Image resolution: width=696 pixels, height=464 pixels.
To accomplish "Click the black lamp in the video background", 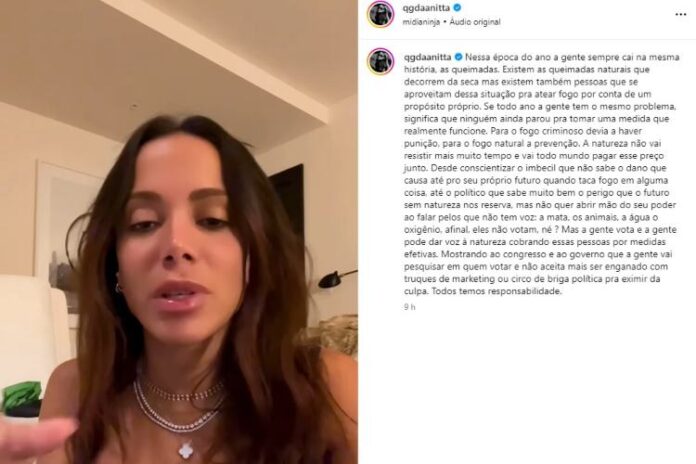I will tap(336, 278).
